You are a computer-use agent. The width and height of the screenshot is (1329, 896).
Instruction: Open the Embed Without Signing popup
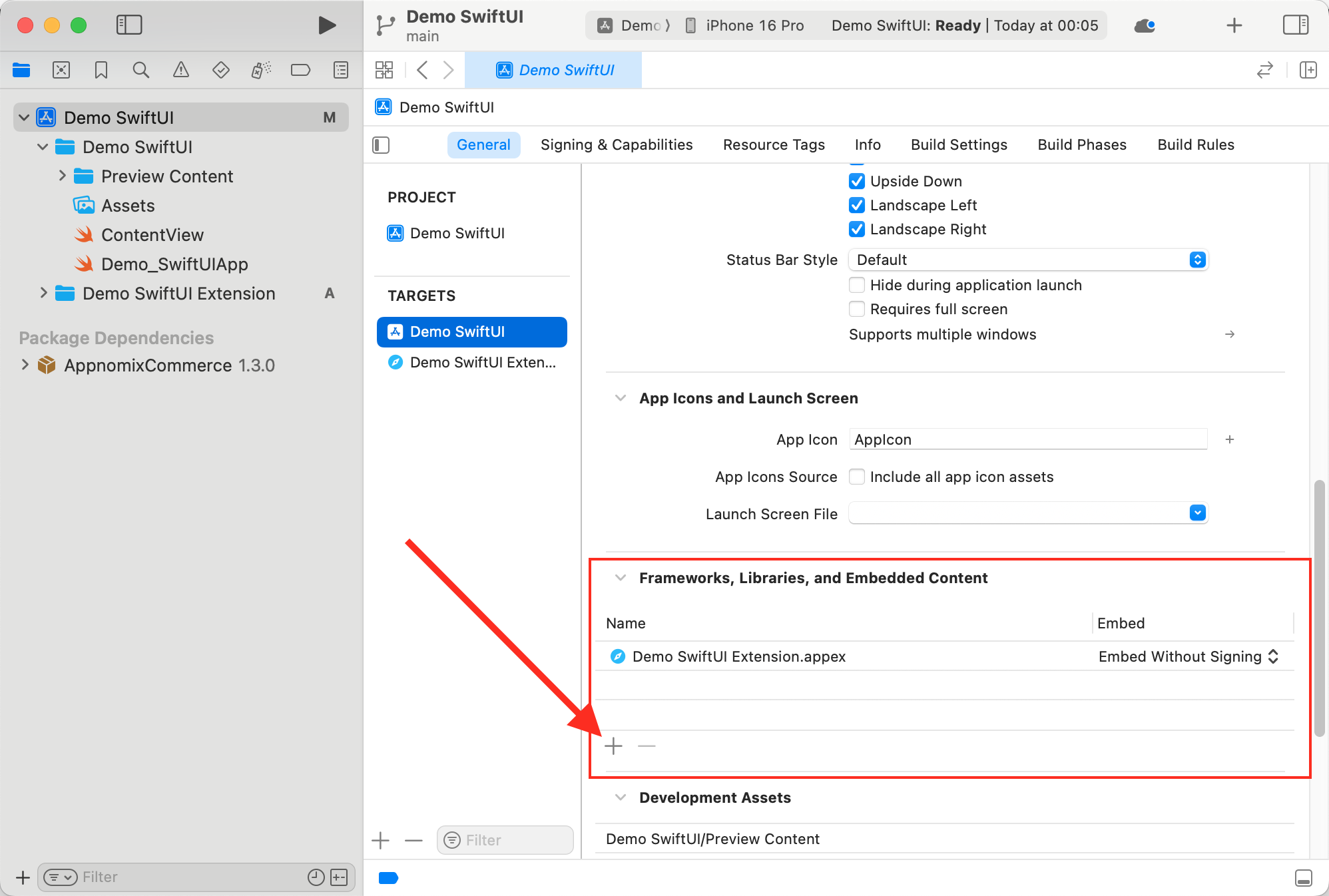[x=1188, y=656]
